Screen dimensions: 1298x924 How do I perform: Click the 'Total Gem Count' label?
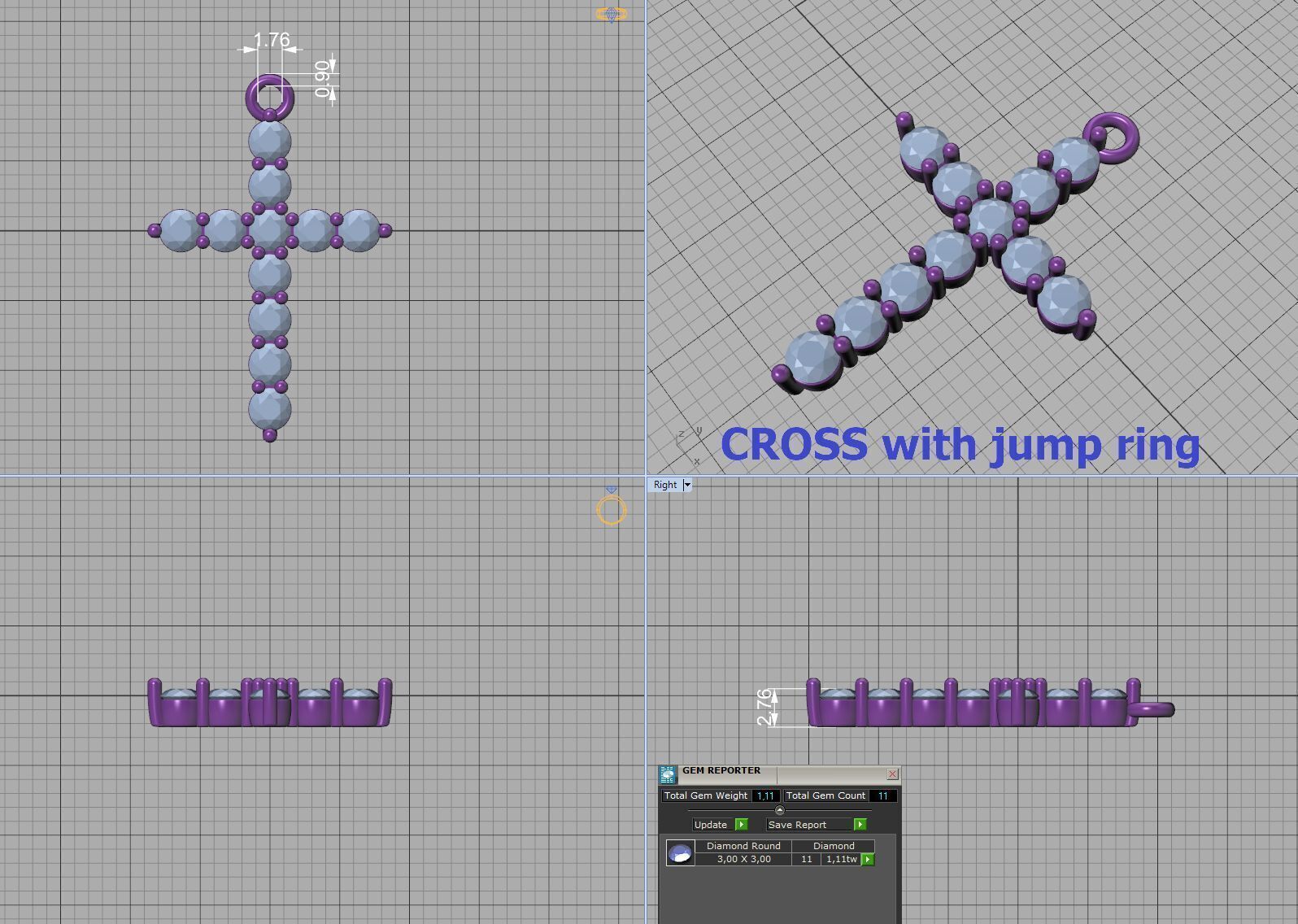pyautogui.click(x=825, y=795)
